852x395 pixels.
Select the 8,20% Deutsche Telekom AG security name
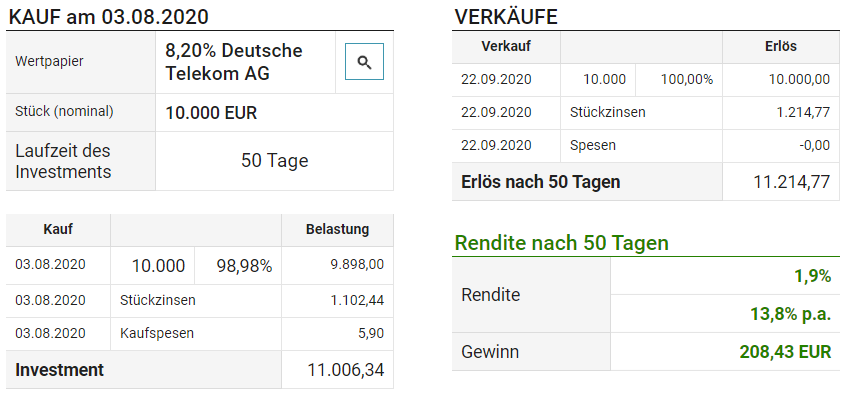pos(234,62)
